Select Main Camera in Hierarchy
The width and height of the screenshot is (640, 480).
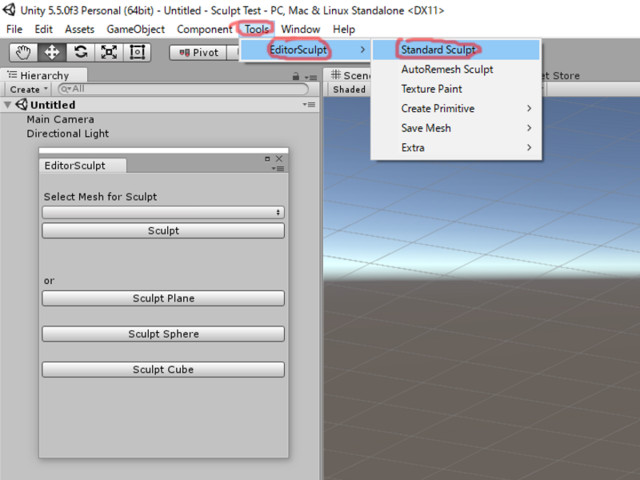coord(60,119)
